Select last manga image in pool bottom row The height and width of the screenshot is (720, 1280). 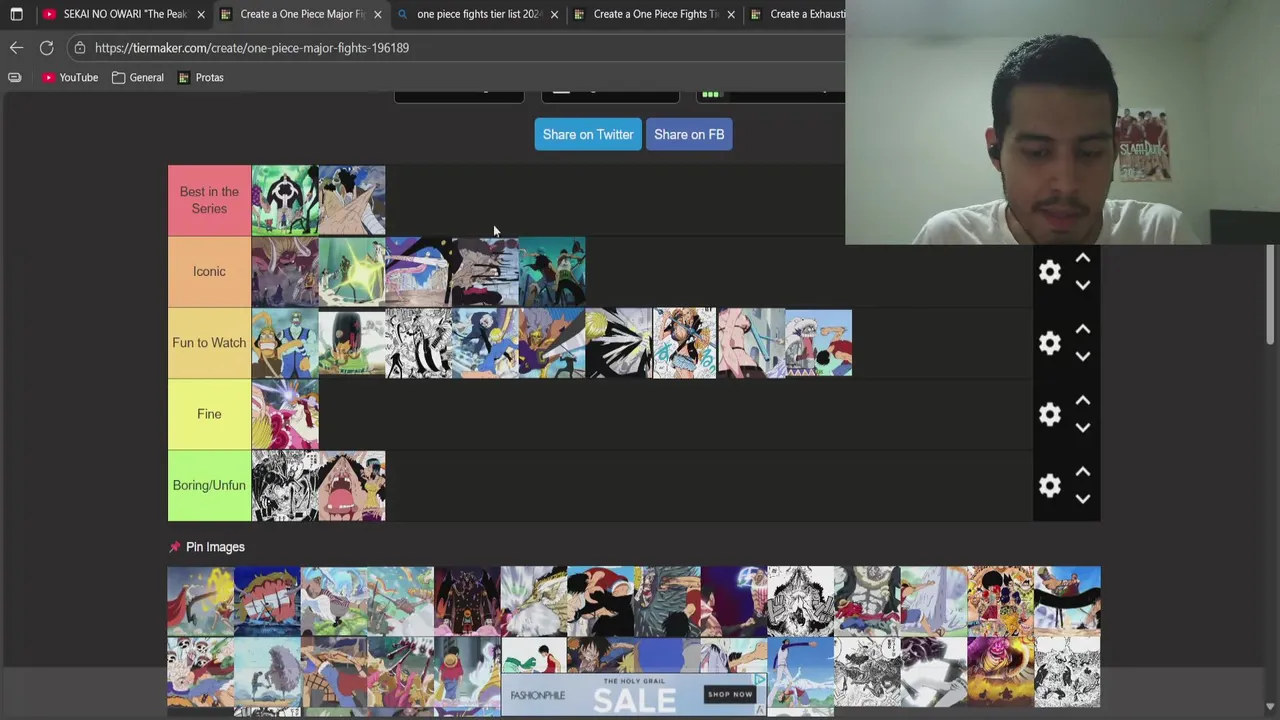click(1067, 672)
